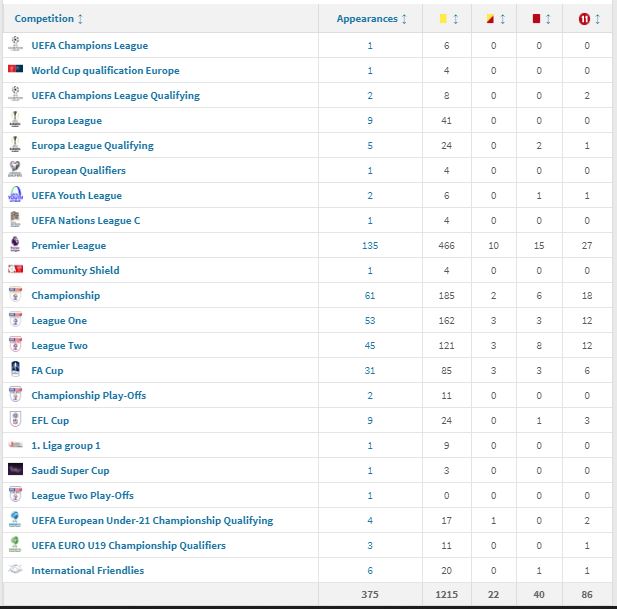This screenshot has height=609, width=617.
Task: Sort by red cards using arrows
Action: click(x=549, y=19)
